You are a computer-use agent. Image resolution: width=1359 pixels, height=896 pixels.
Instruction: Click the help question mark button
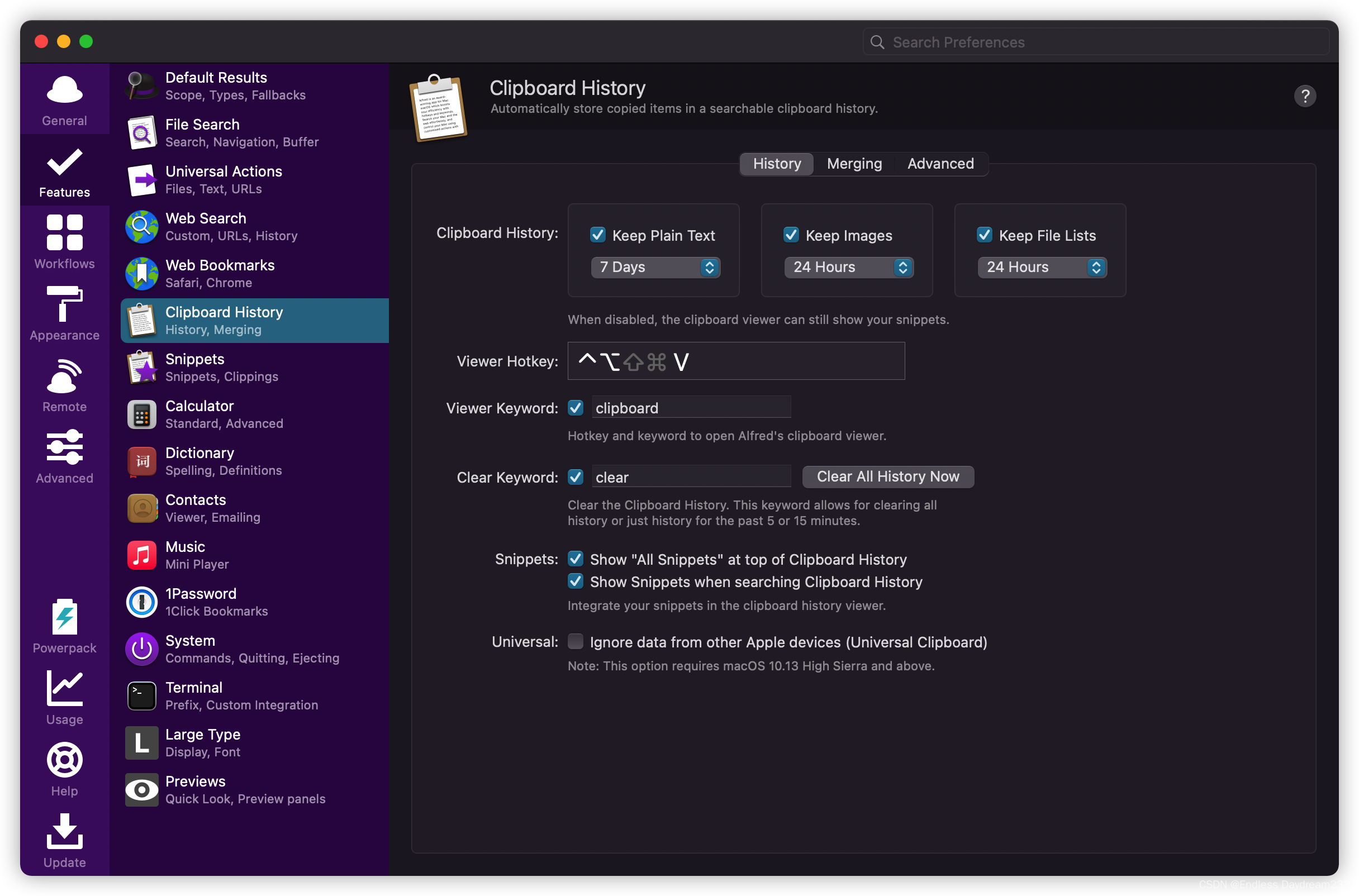[1305, 96]
